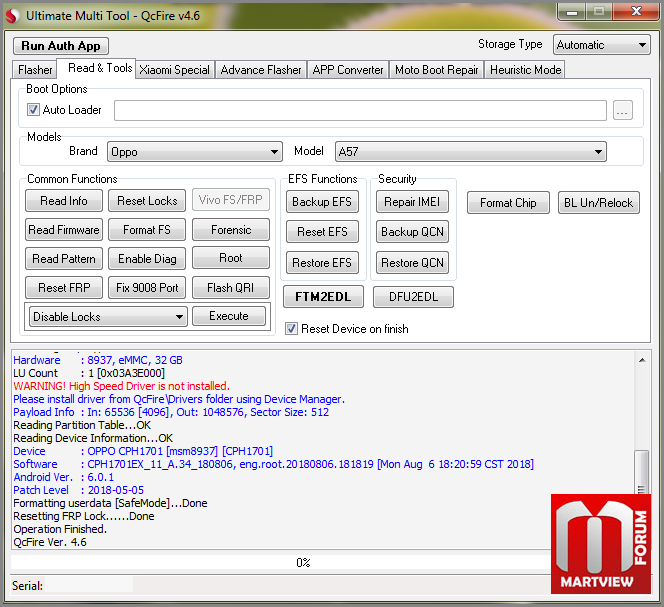The image size is (664, 607).
Task: Click the Run Auth App button
Action: (61, 46)
